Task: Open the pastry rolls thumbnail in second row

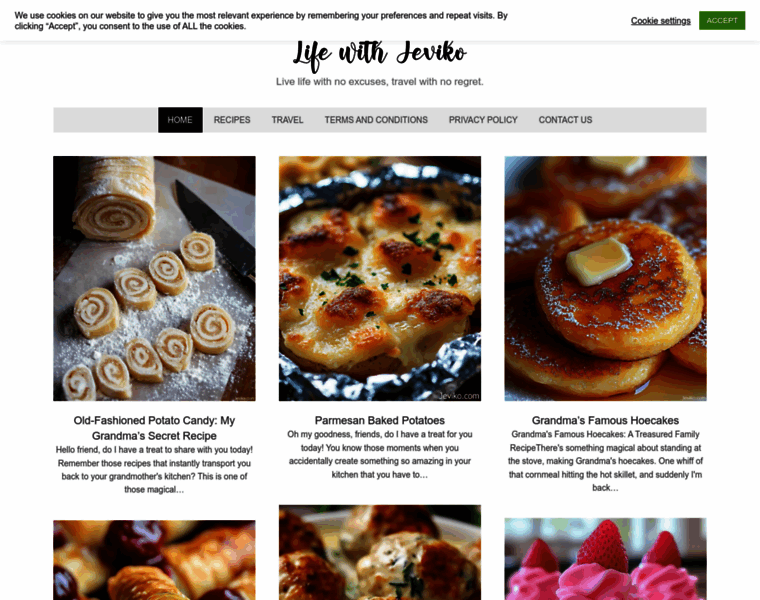Action: (x=154, y=560)
